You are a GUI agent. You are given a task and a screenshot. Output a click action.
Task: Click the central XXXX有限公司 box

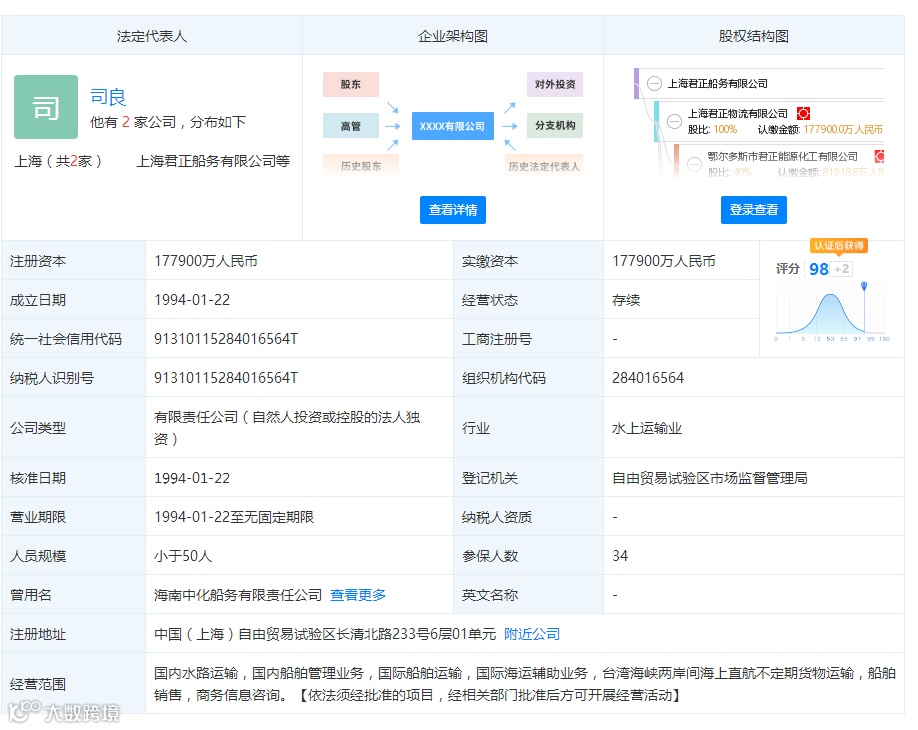click(453, 126)
